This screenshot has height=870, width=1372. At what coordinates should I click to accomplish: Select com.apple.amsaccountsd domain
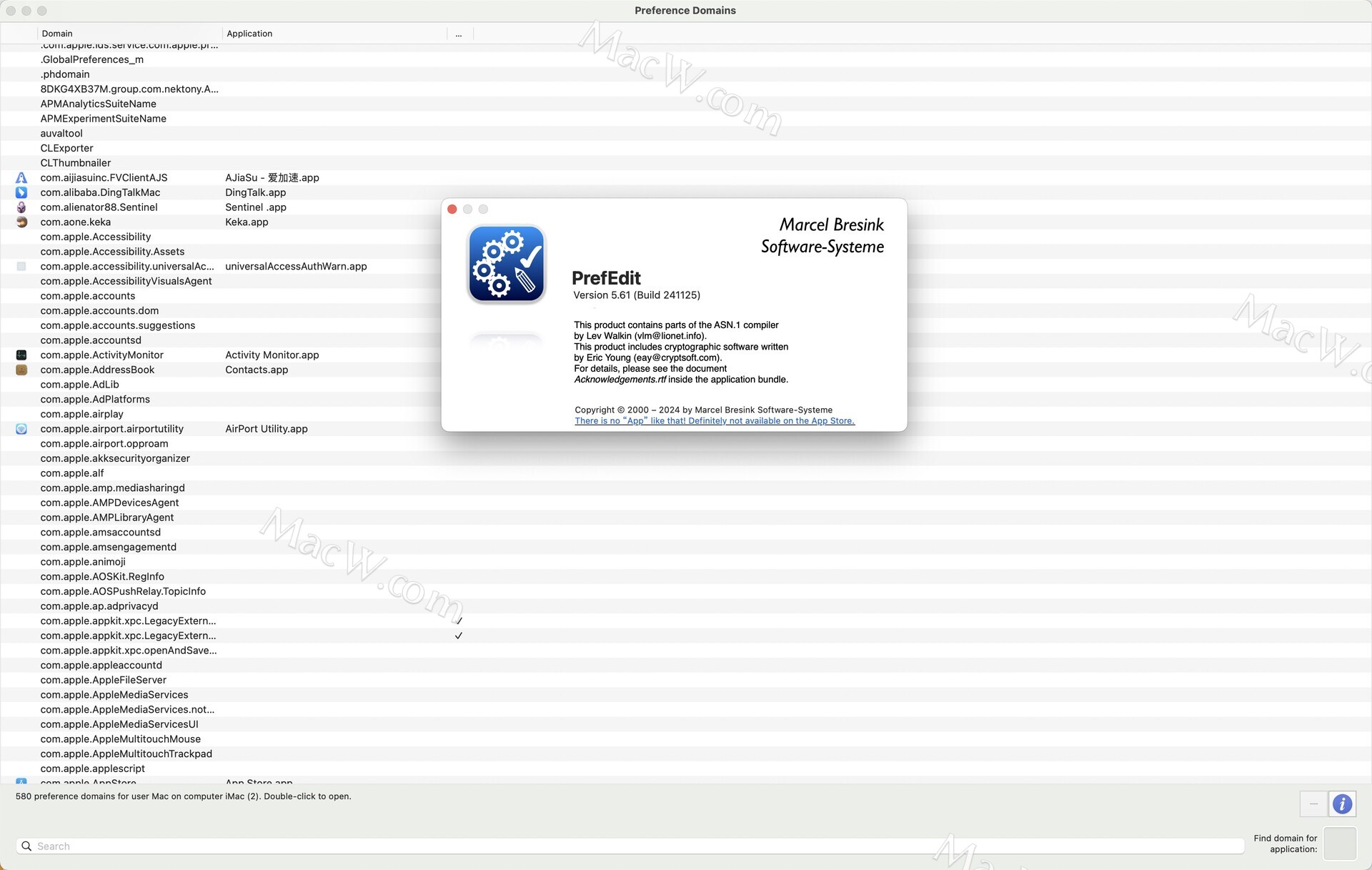[x=101, y=533]
